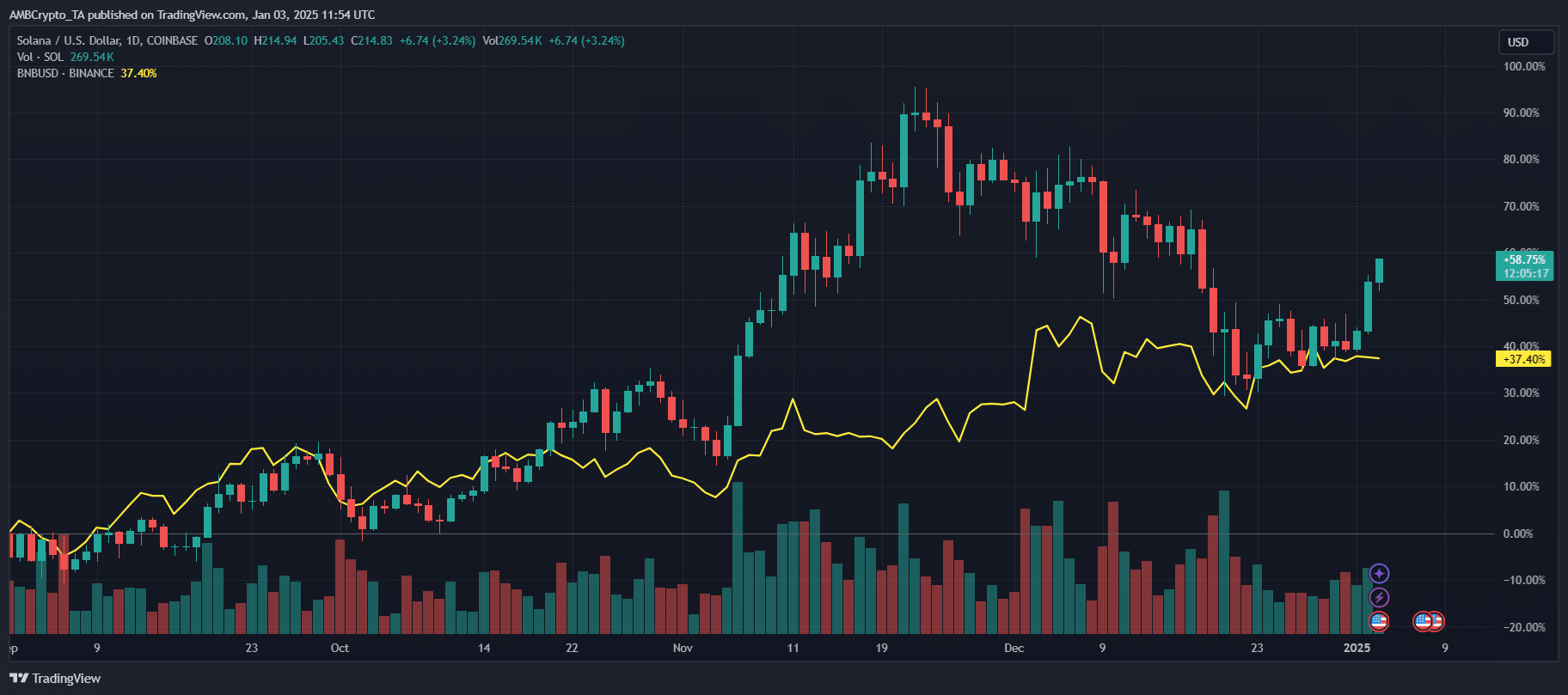Click the purple star event icon
This screenshot has width=1568, height=695.
1379,573
